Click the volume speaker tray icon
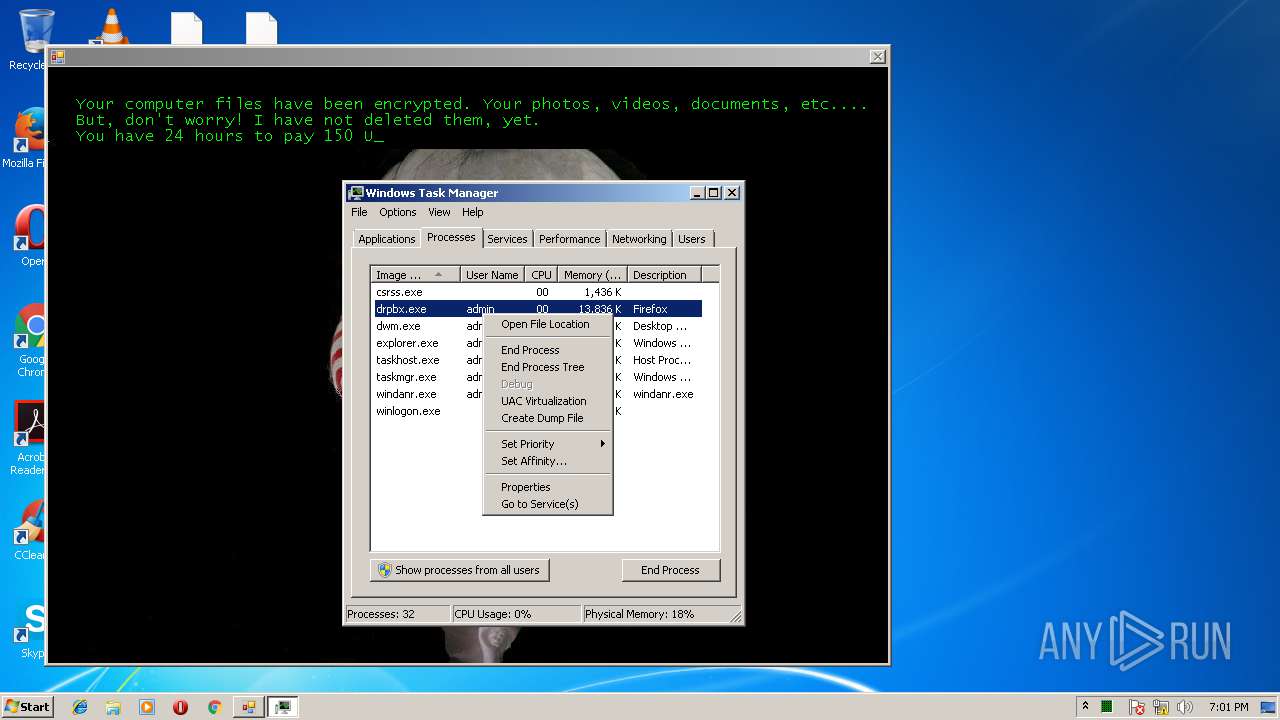Screen dimensions: 1280x720 1185,707
